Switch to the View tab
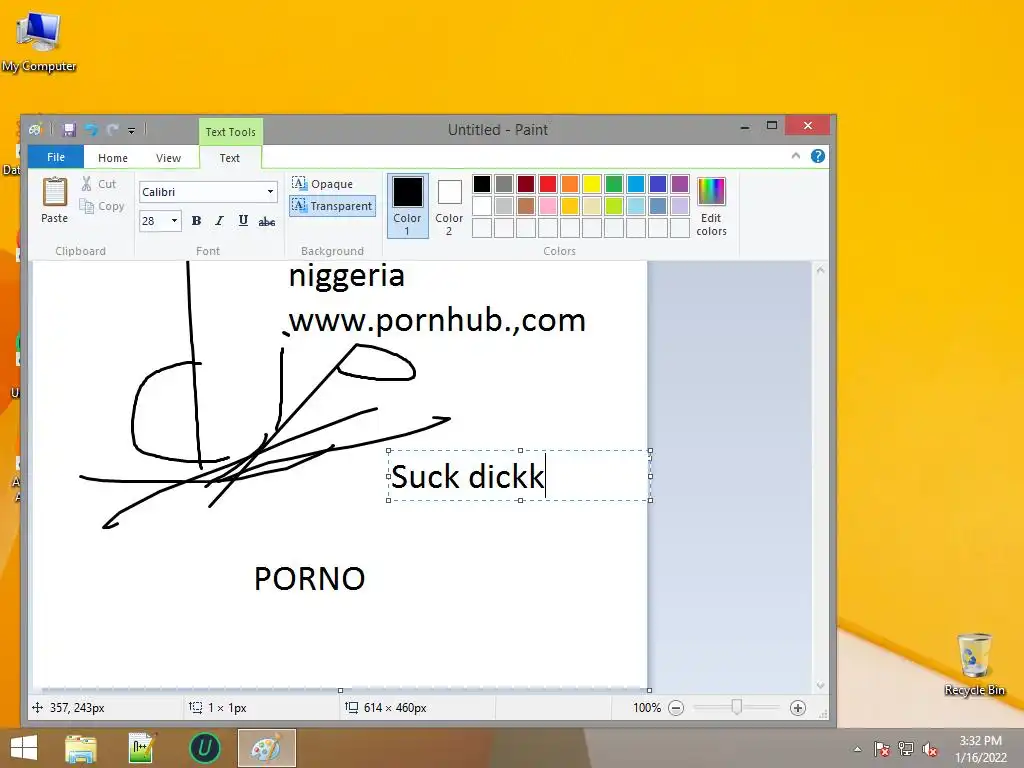 [168, 158]
